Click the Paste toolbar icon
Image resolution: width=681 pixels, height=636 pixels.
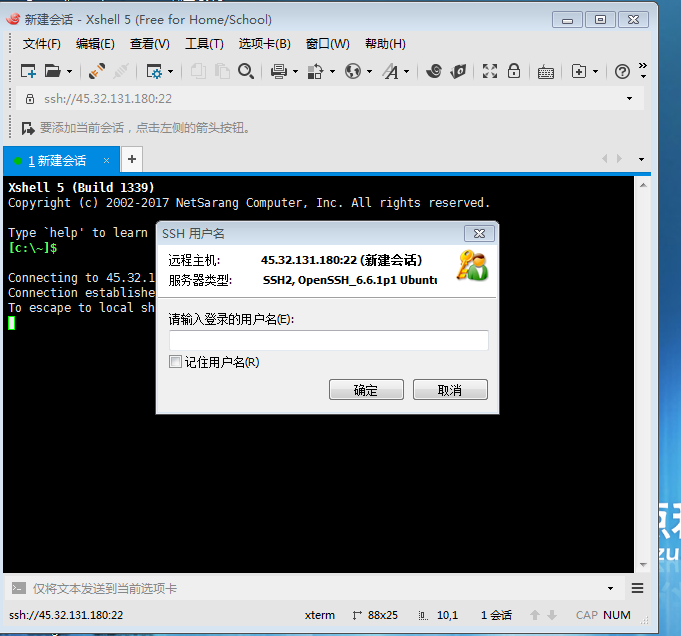click(x=222, y=71)
